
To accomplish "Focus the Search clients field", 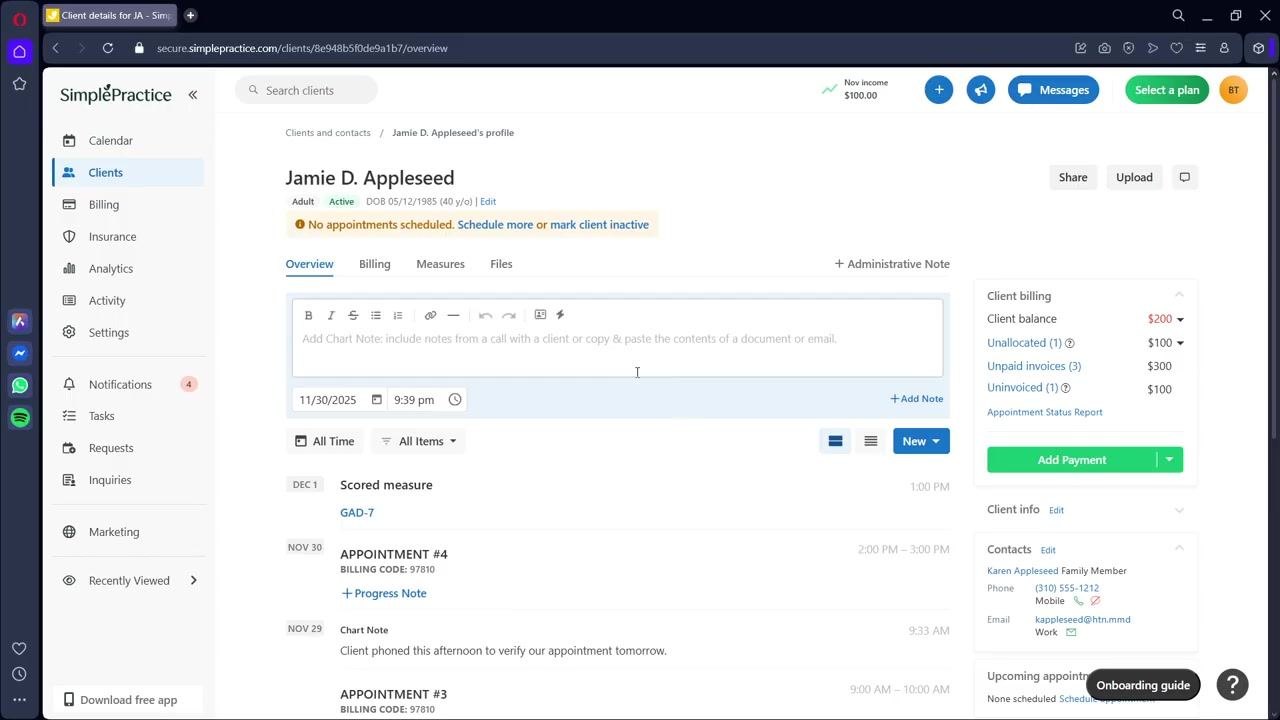I will pyautogui.click(x=307, y=90).
